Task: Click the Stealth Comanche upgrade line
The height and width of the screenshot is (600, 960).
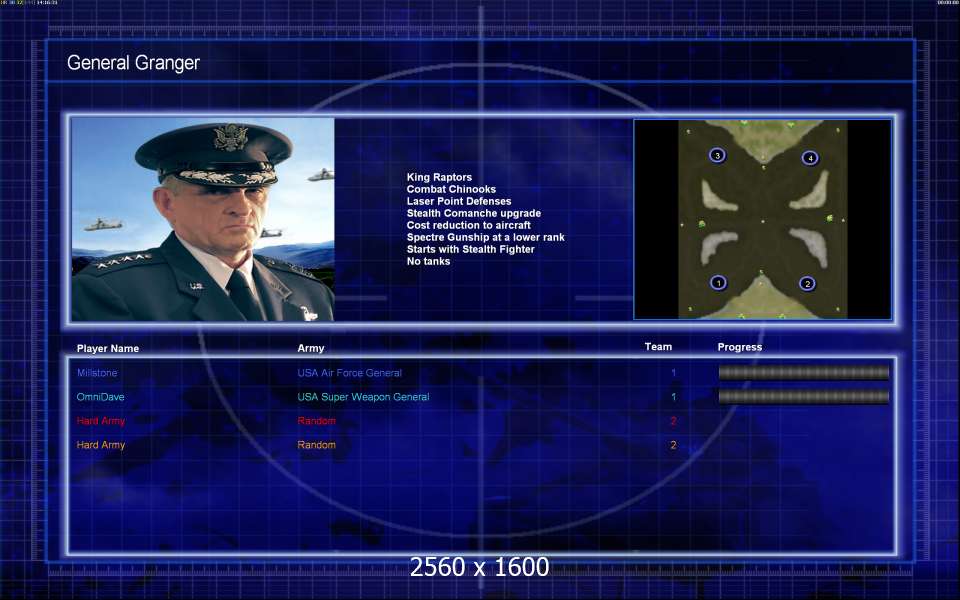Action: [474, 213]
